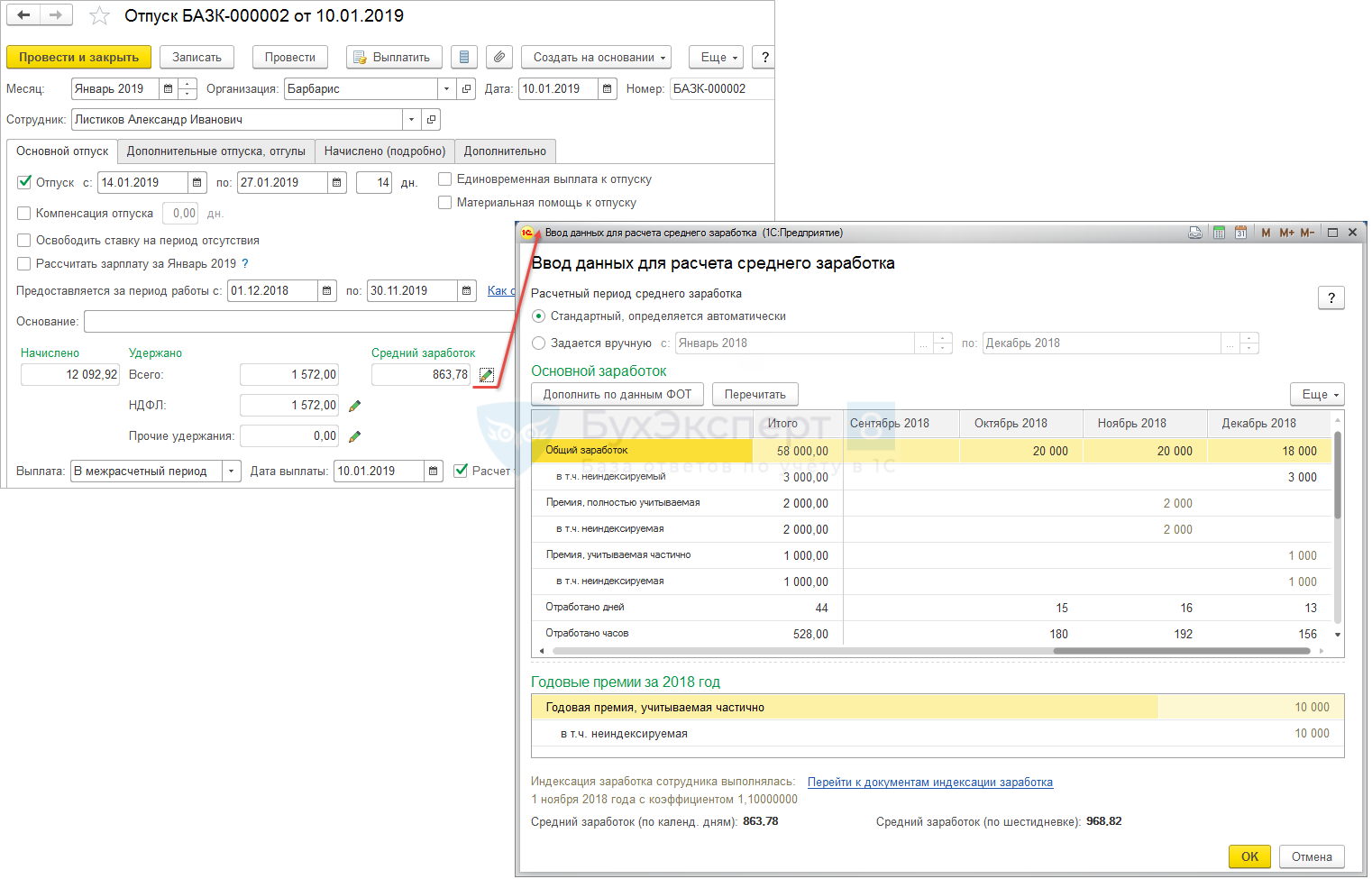Confirm dialog with the OK button
This screenshot has height=879, width=1372.
[1249, 856]
